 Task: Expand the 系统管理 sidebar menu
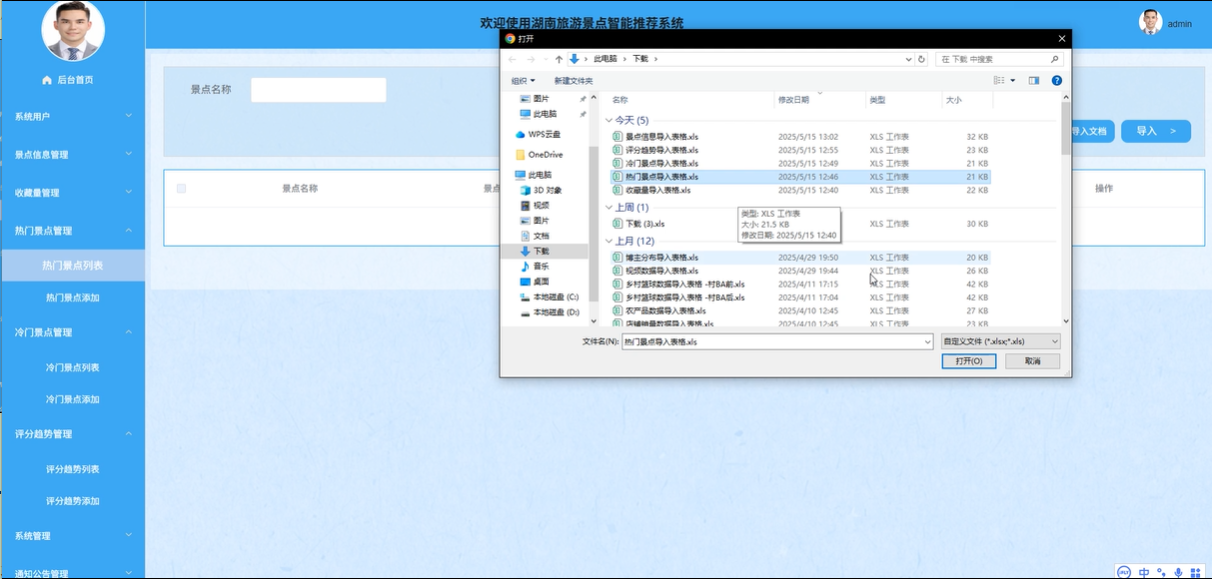click(x=72, y=536)
